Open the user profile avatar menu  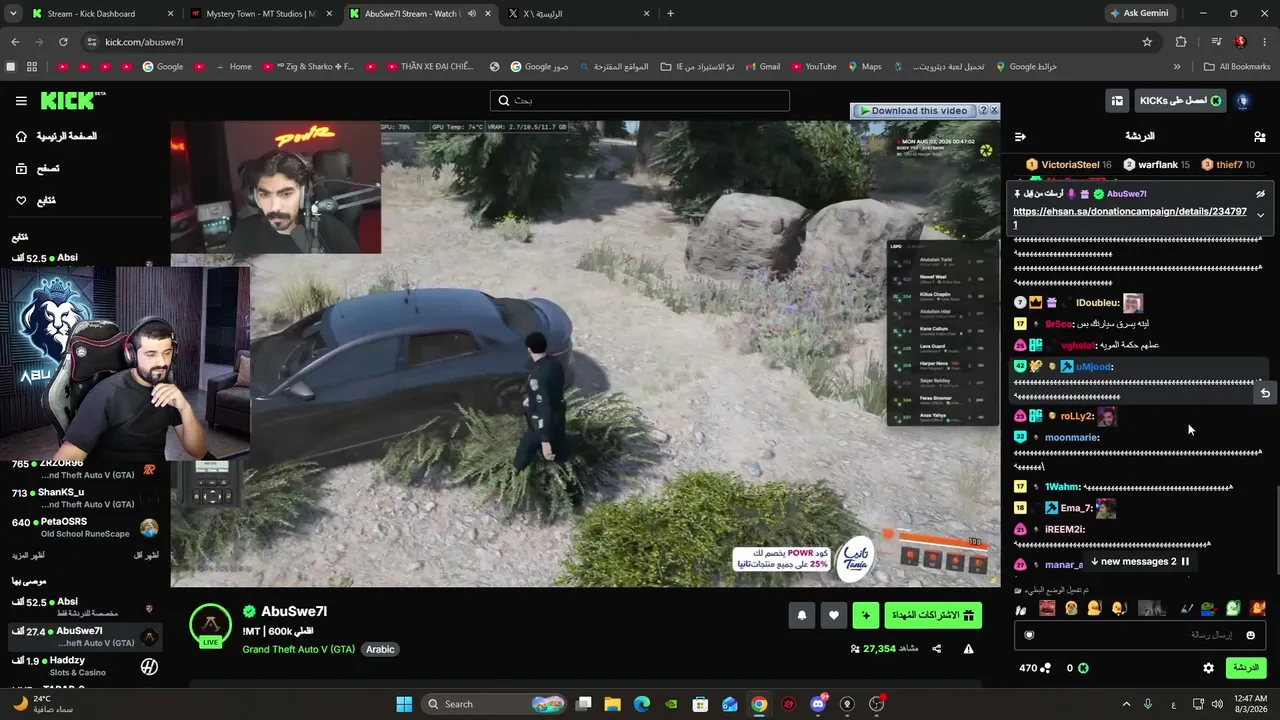click(1243, 101)
